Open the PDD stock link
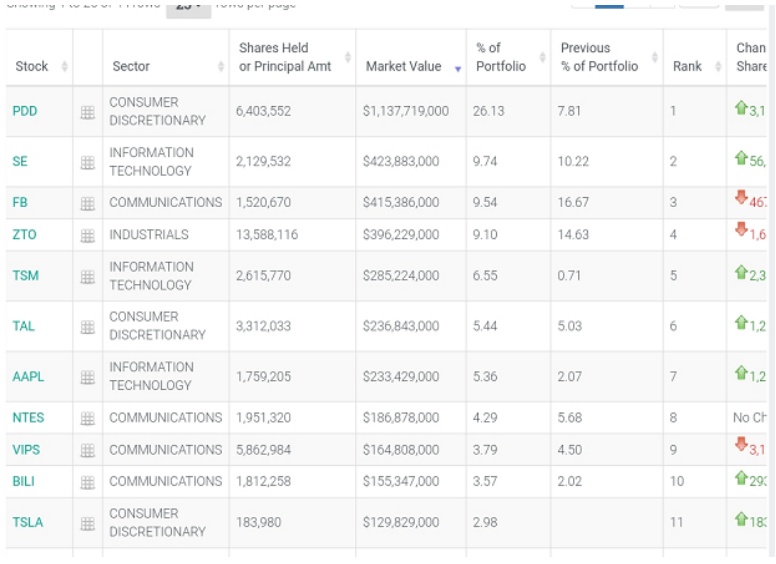The width and height of the screenshot is (776, 564). click(25, 111)
